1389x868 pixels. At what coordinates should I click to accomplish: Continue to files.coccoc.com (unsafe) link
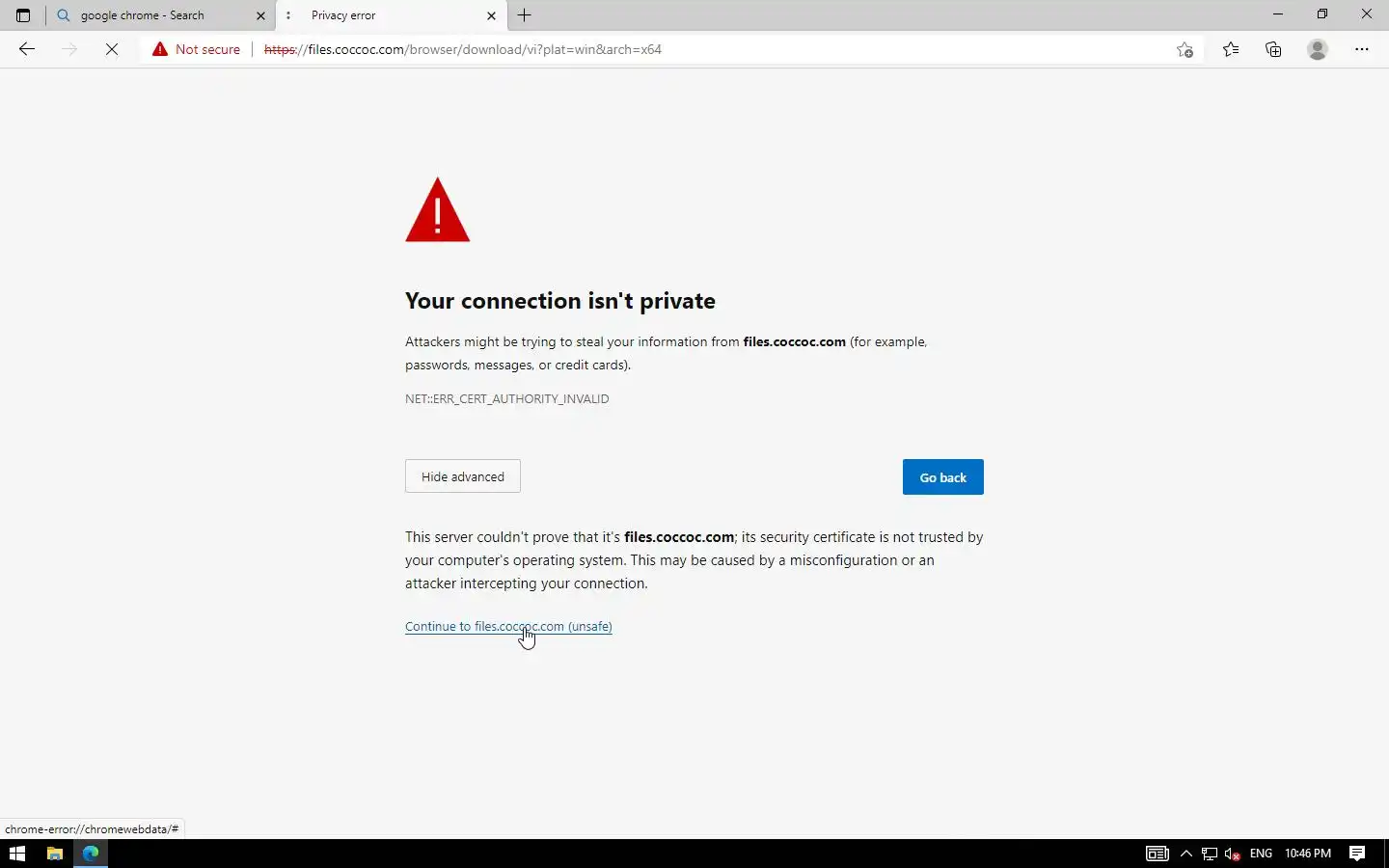[508, 626]
